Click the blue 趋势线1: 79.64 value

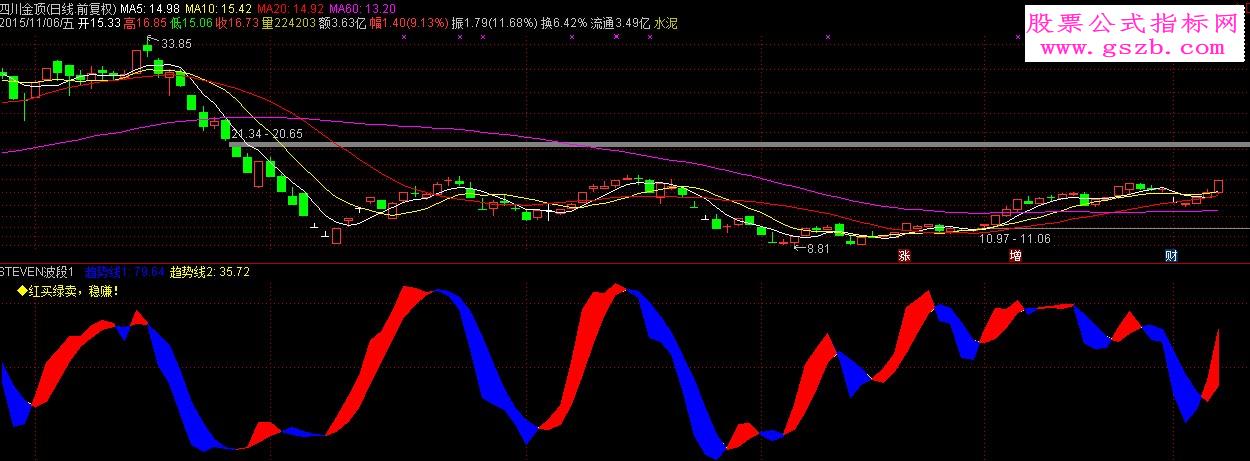click(125, 271)
